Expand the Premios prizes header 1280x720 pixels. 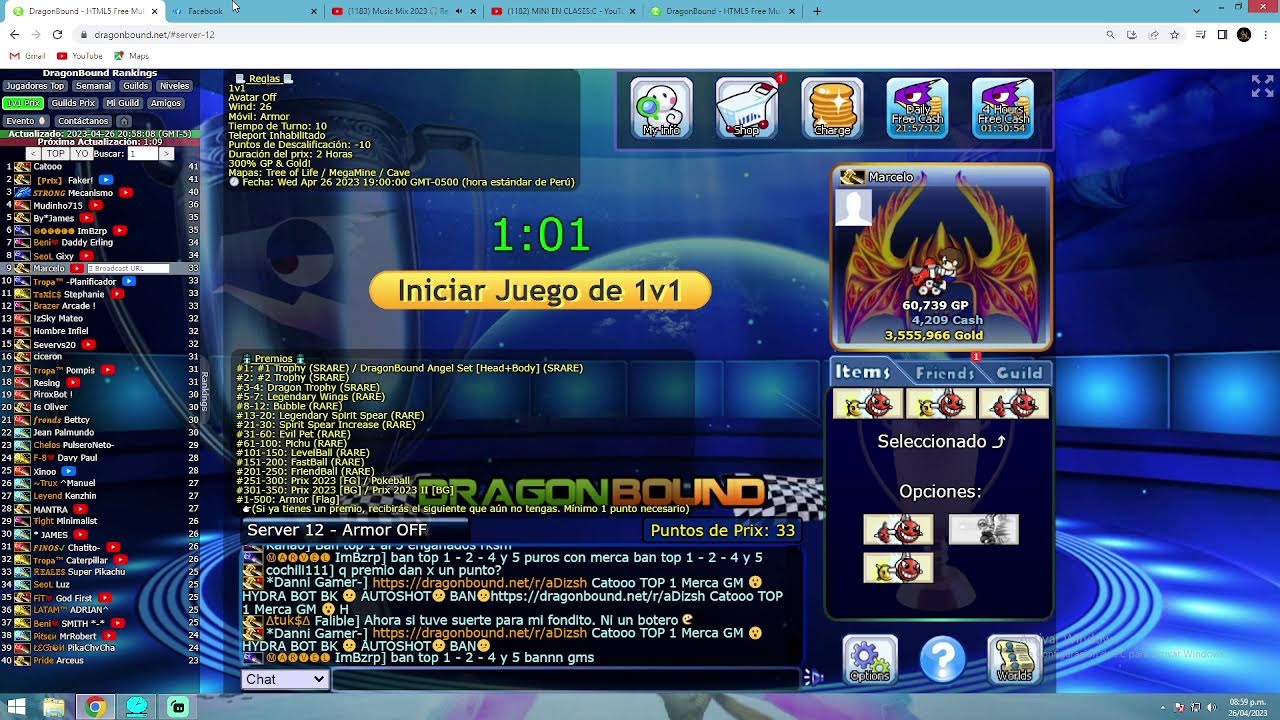[273, 358]
